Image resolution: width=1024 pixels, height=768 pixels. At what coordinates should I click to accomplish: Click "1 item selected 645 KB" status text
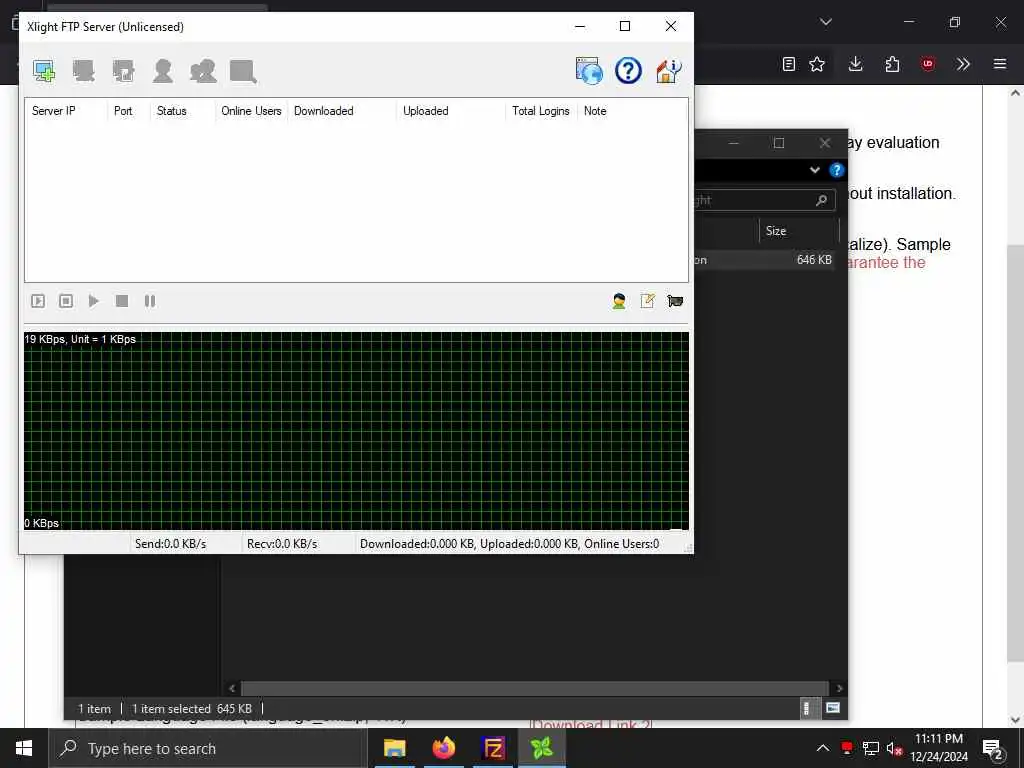[191, 709]
